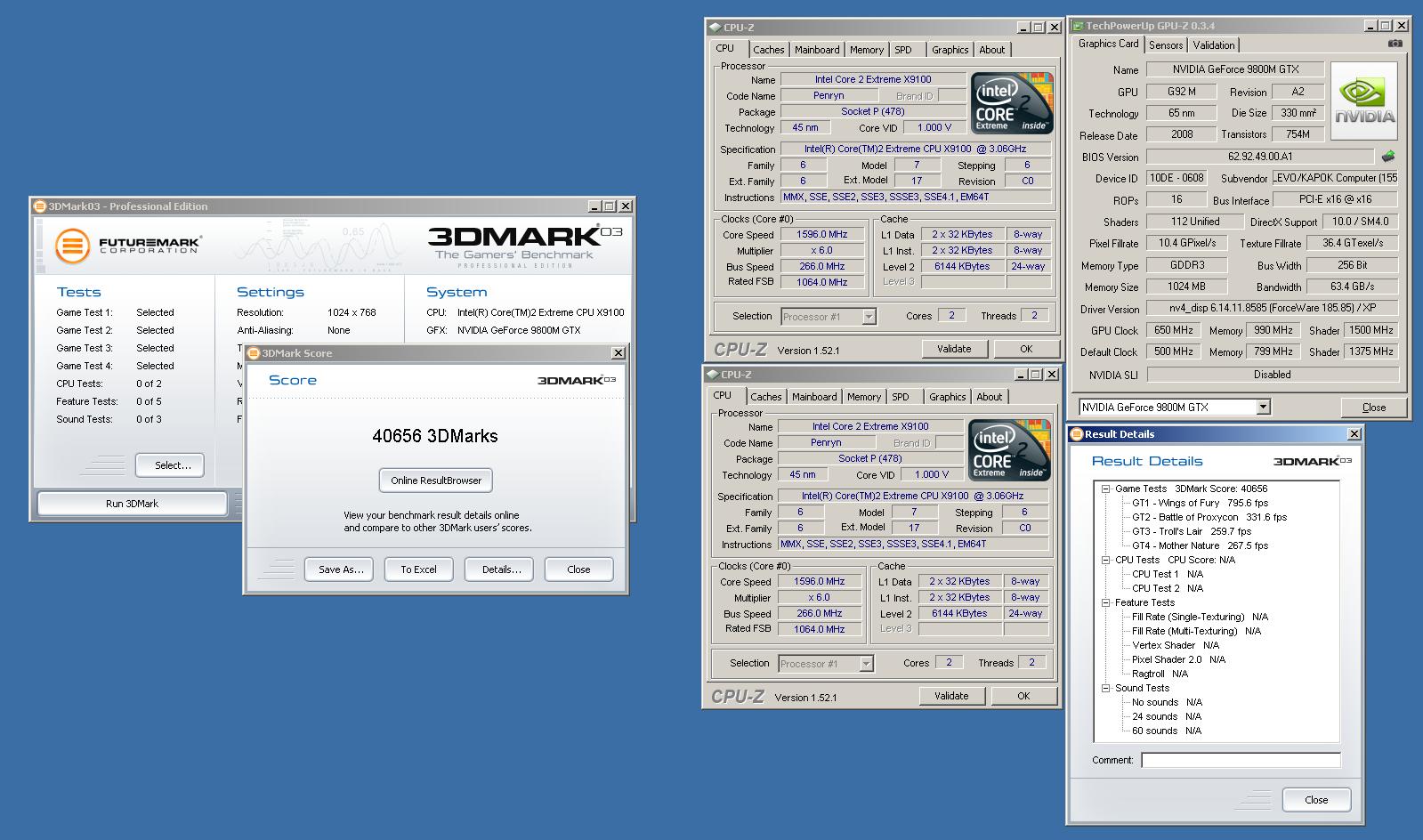Click the upper CPU-Z window title icon
The height and width of the screenshot is (840, 1423).
(716, 28)
